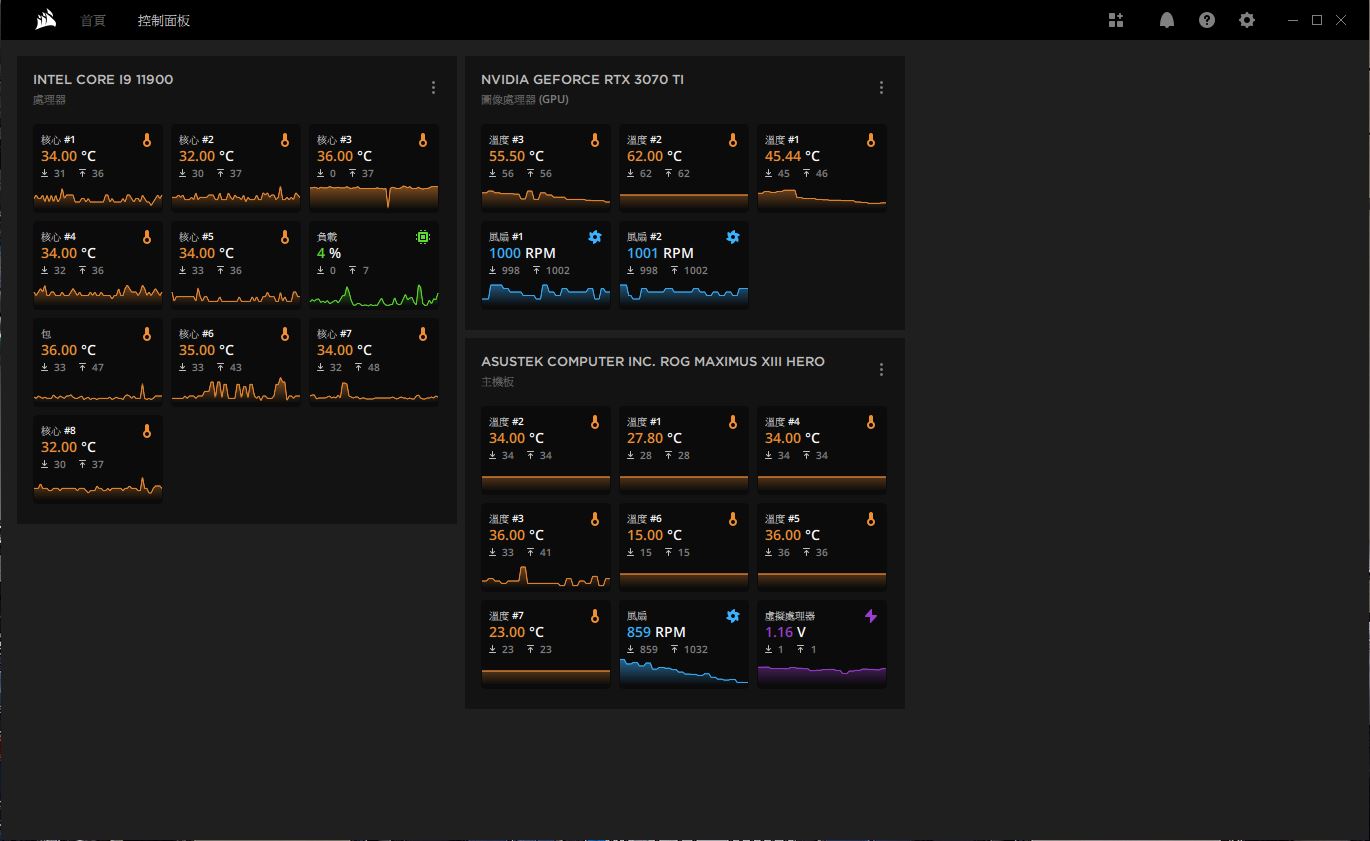Screen dimensions: 1370x841
Task: Click the 27.80 °C motherboard temperature value
Action: coord(654,438)
